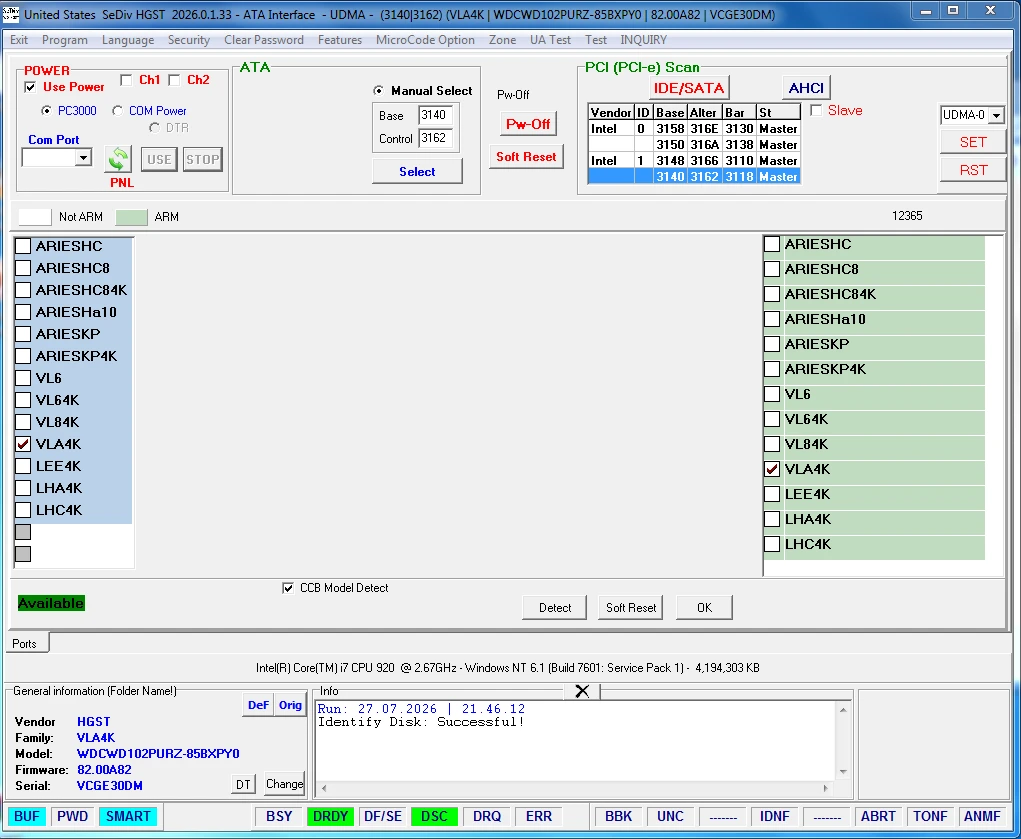
Task: Click the DF/SE status flag
Action: (382, 816)
